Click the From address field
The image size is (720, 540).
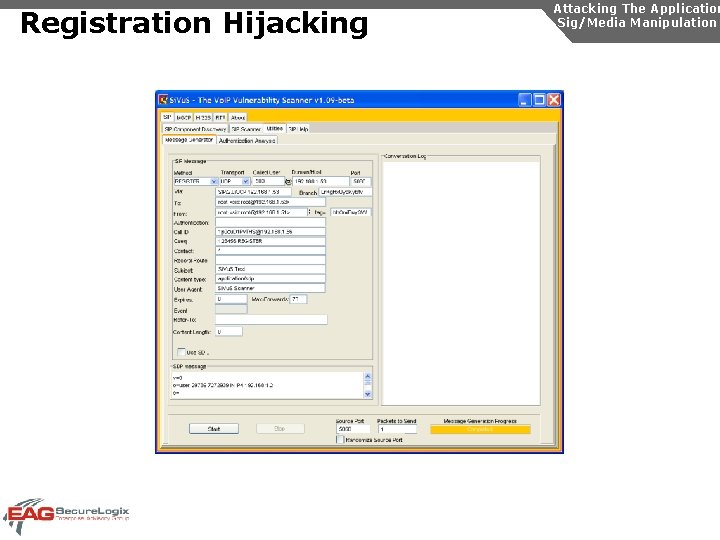(261, 212)
